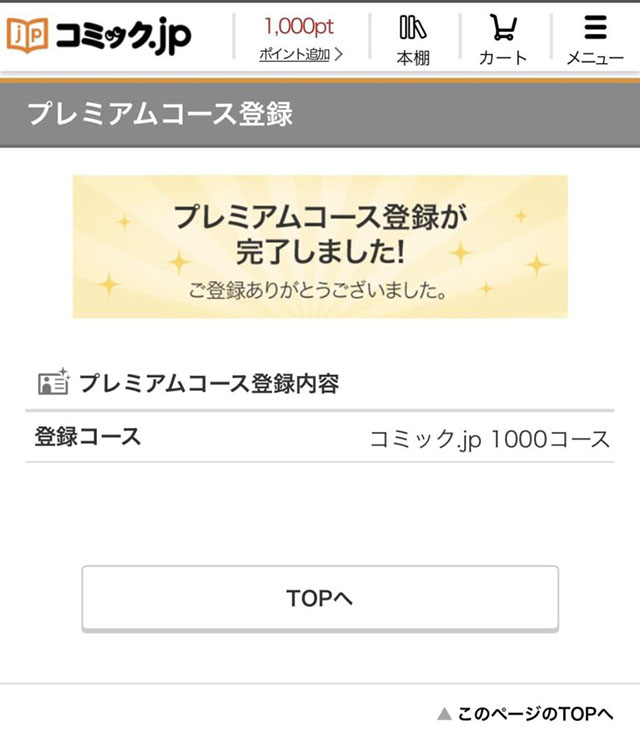Click the ID card icon beside 登録内容
The width and height of the screenshot is (640, 734).
tap(52, 382)
